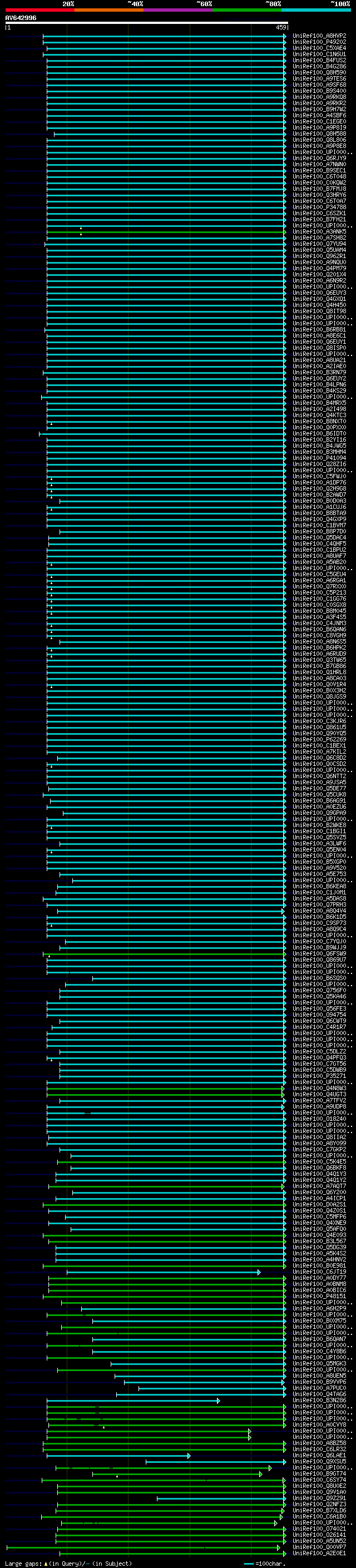
Task: Select label UniRef100_A9RKQ8
Action: click(319, 97)
